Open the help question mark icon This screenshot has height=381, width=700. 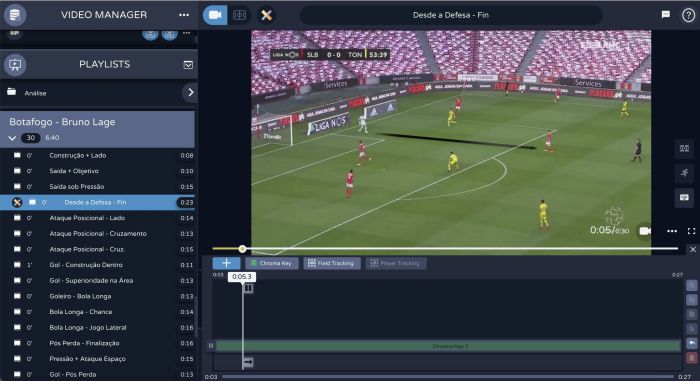pos(688,15)
